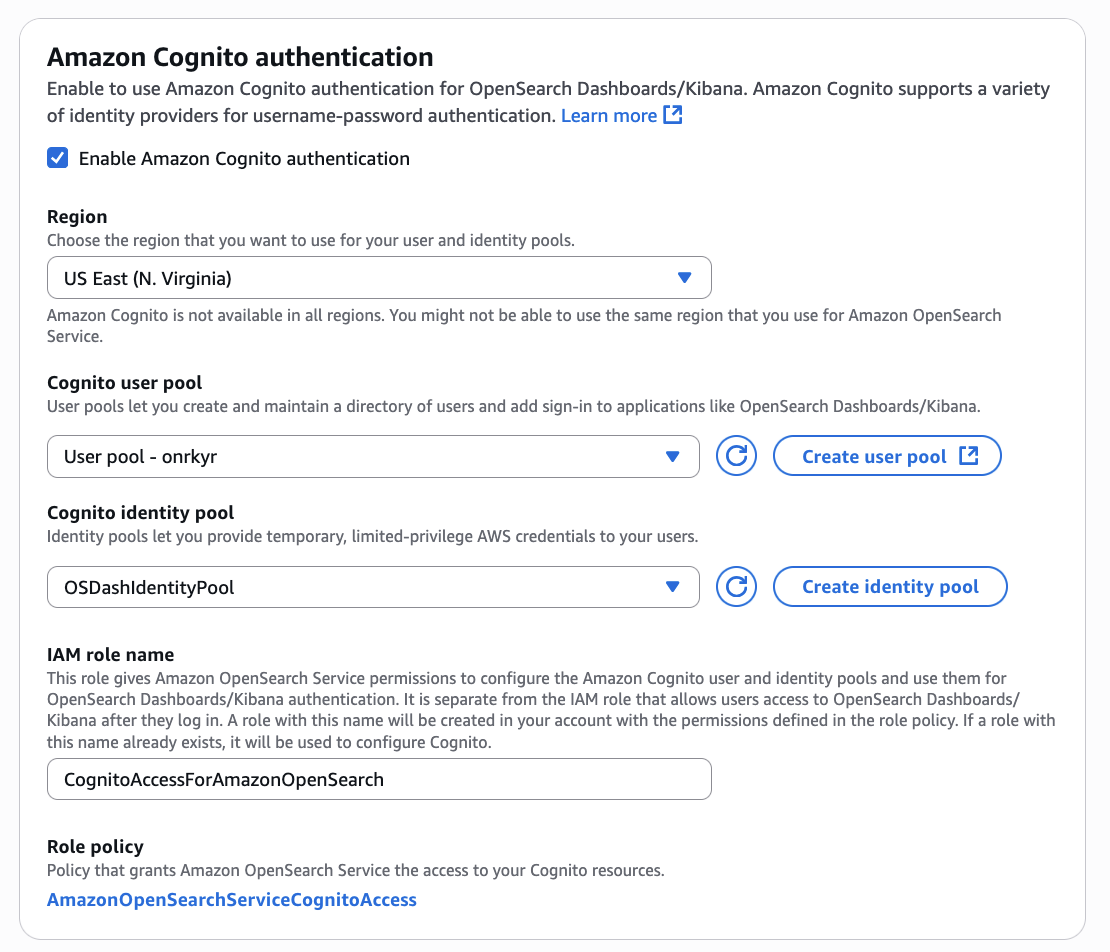Click the Cognito user pool dropdown arrow
The image size is (1110, 952).
673,456
